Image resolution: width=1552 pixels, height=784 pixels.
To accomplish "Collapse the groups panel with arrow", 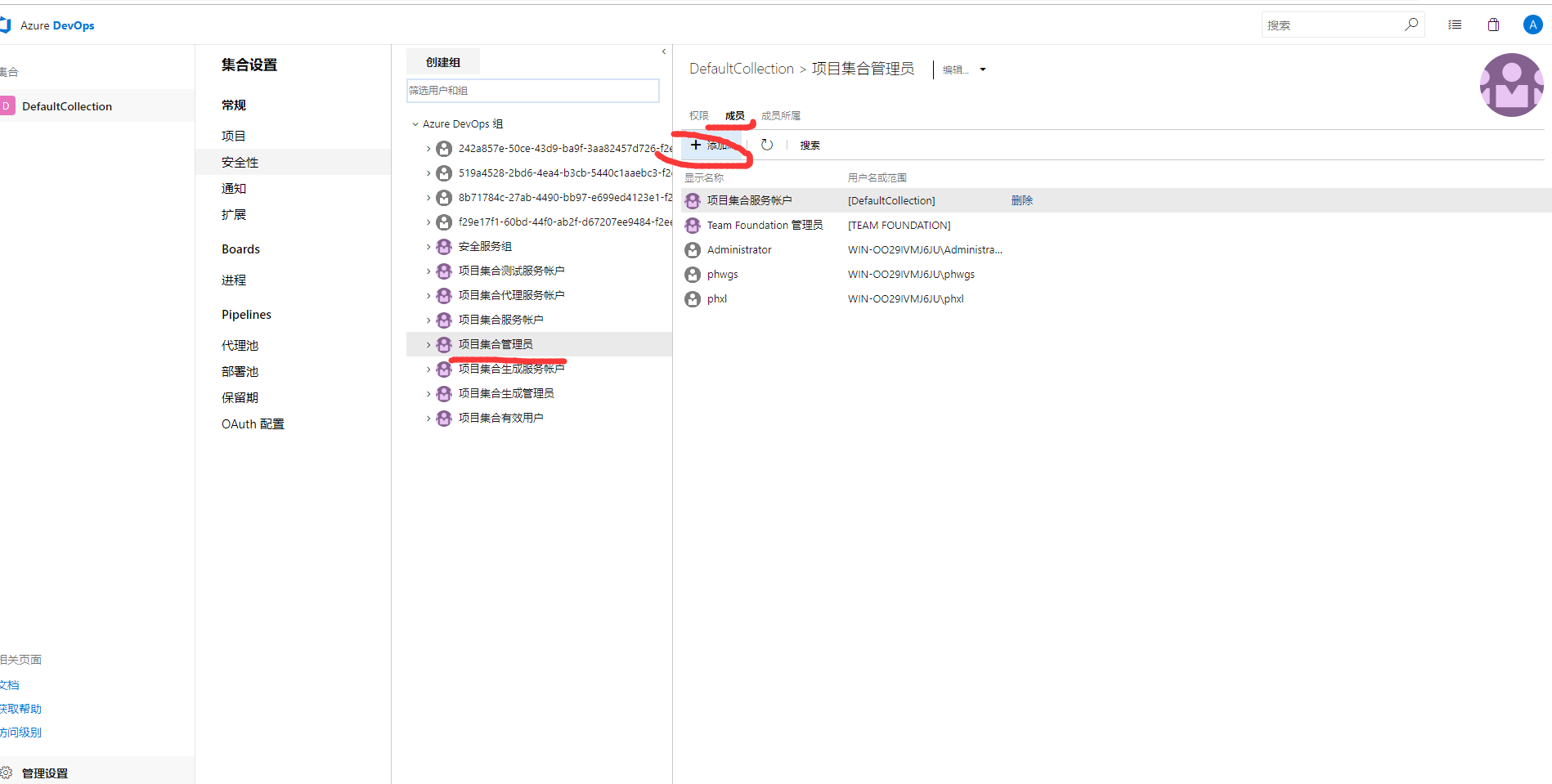I will click(x=664, y=52).
